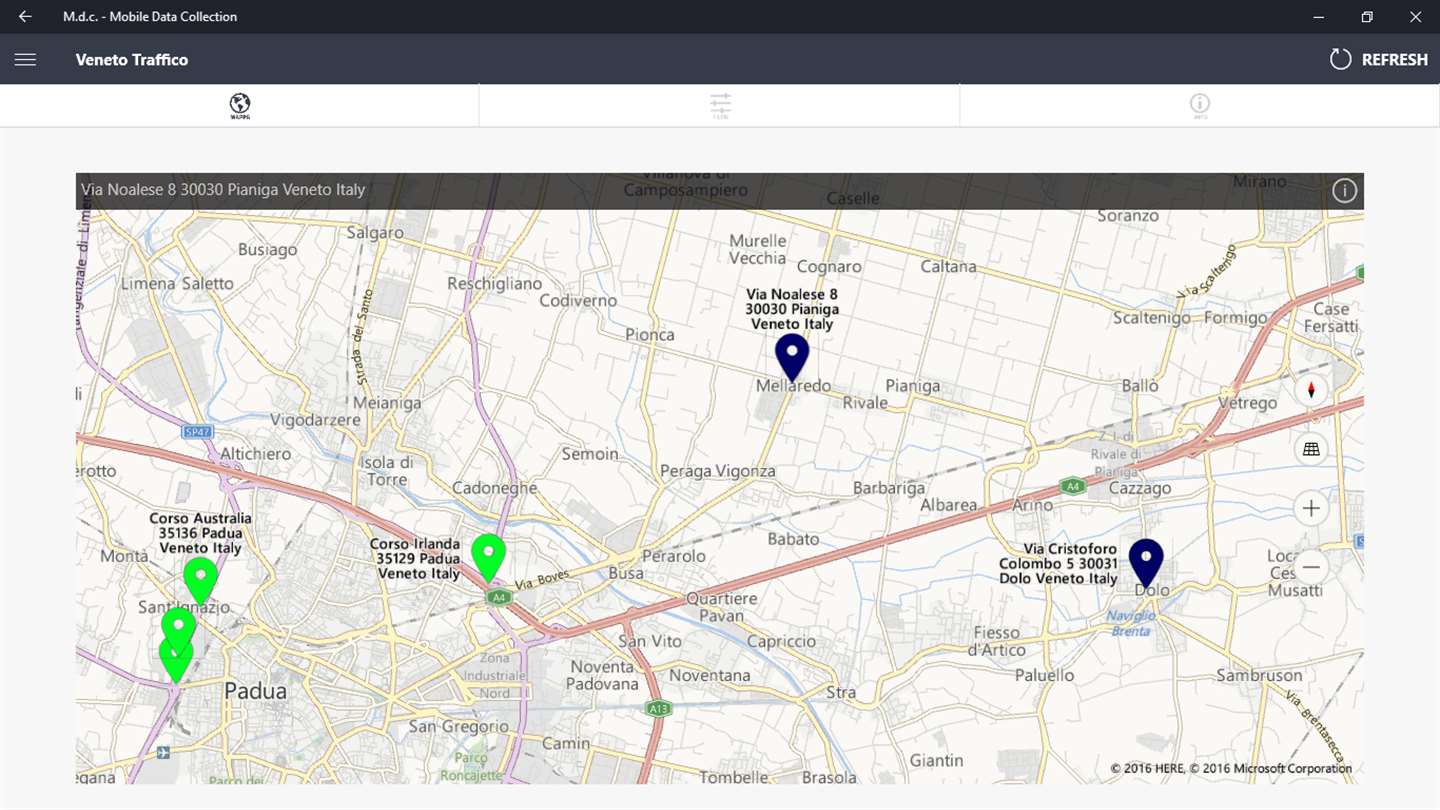
Task: Click the "Corso Australia 35136 Padua" pin label
Action: click(x=200, y=533)
